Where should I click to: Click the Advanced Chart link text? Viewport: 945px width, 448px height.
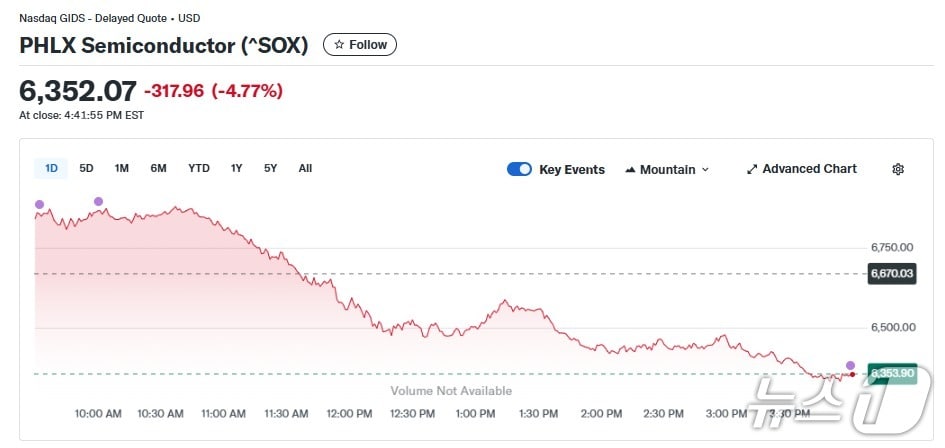coord(809,169)
